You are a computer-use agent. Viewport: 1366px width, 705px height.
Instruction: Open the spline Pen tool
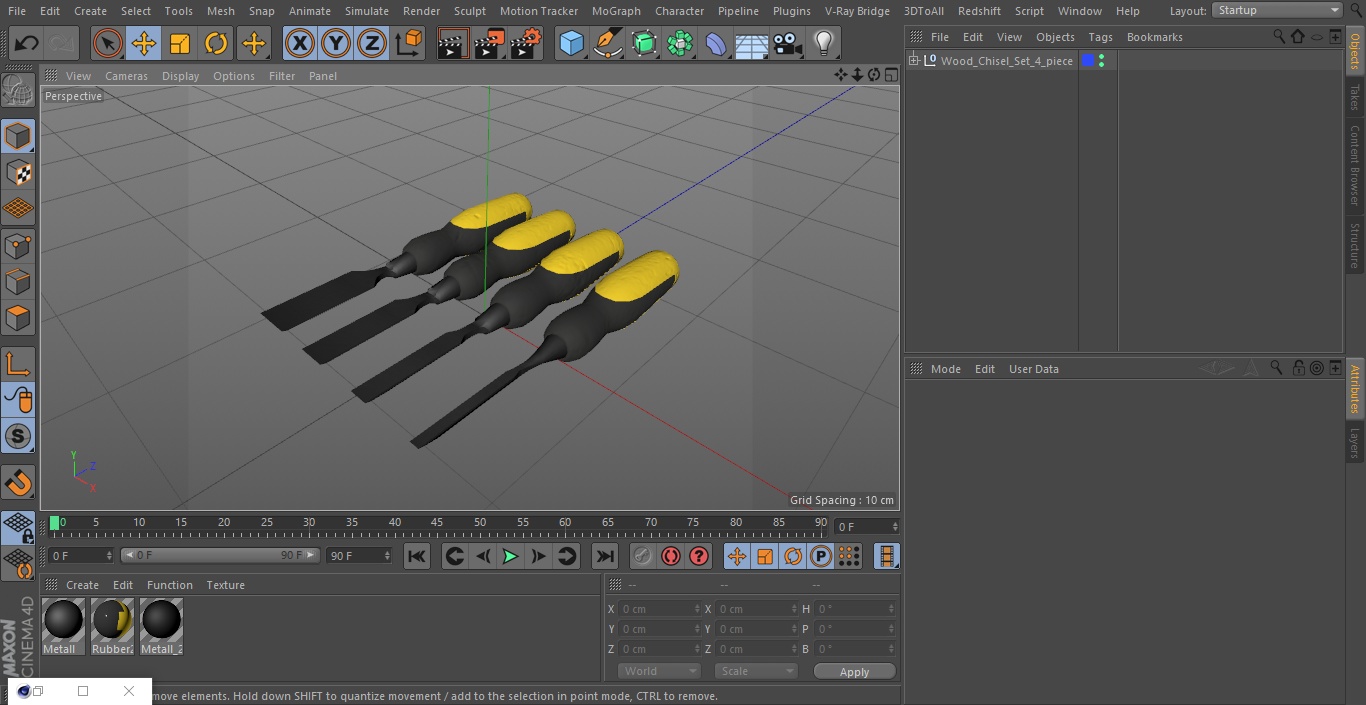coord(607,44)
